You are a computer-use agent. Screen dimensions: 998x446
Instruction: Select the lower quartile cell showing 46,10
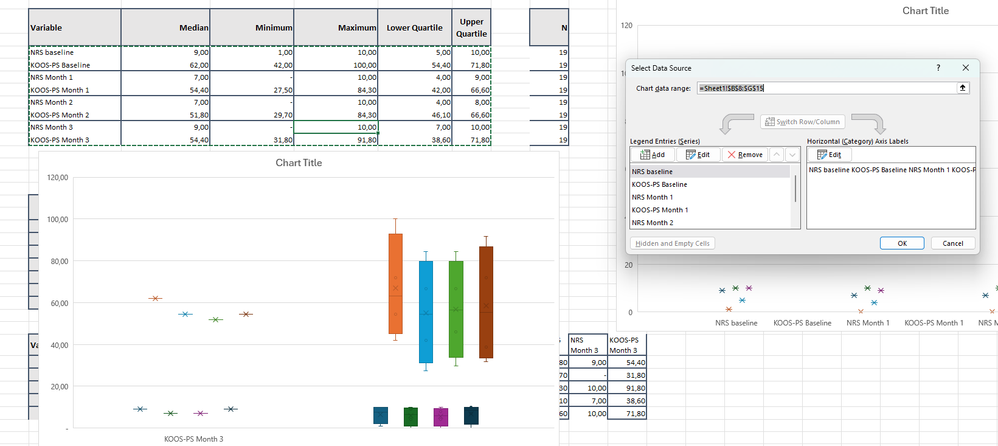[415, 115]
